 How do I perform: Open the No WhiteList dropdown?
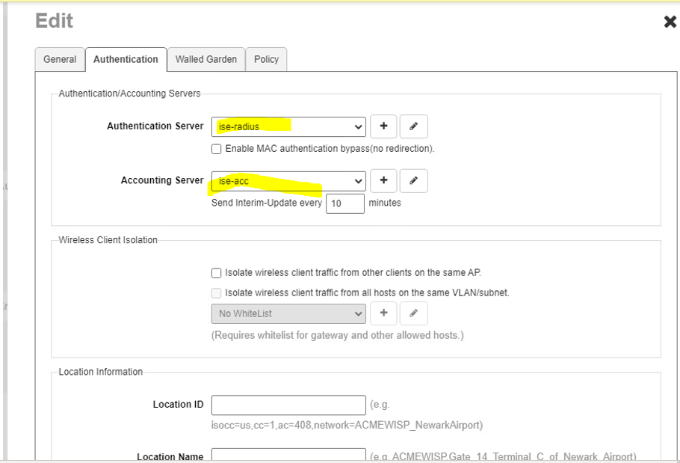(x=288, y=314)
